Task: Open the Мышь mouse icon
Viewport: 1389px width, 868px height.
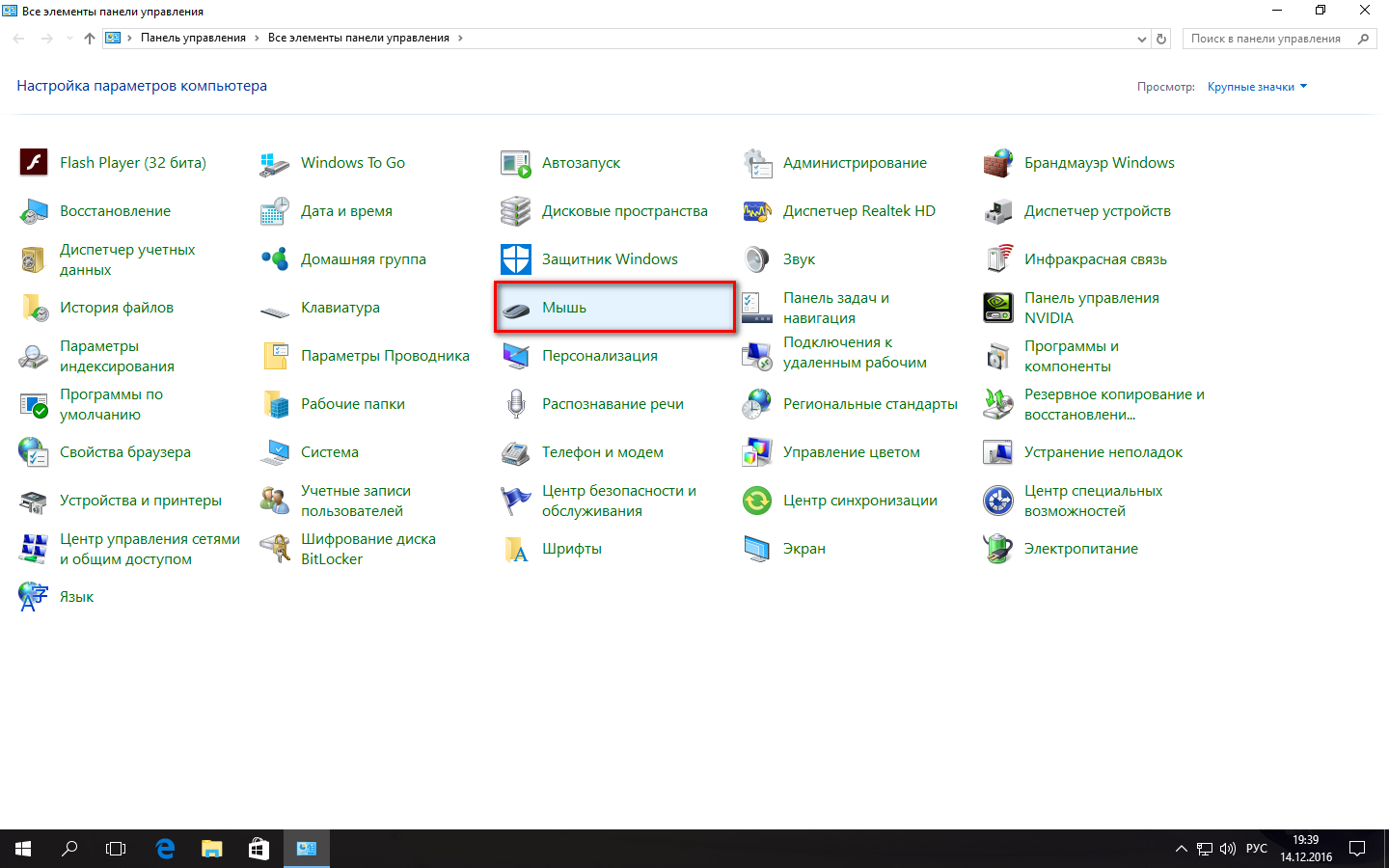Action: [516, 308]
